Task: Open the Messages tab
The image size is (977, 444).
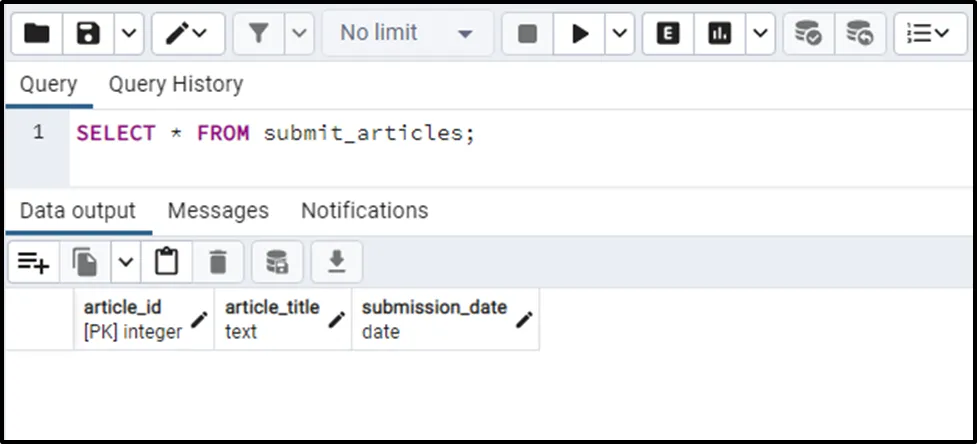Action: click(x=218, y=211)
